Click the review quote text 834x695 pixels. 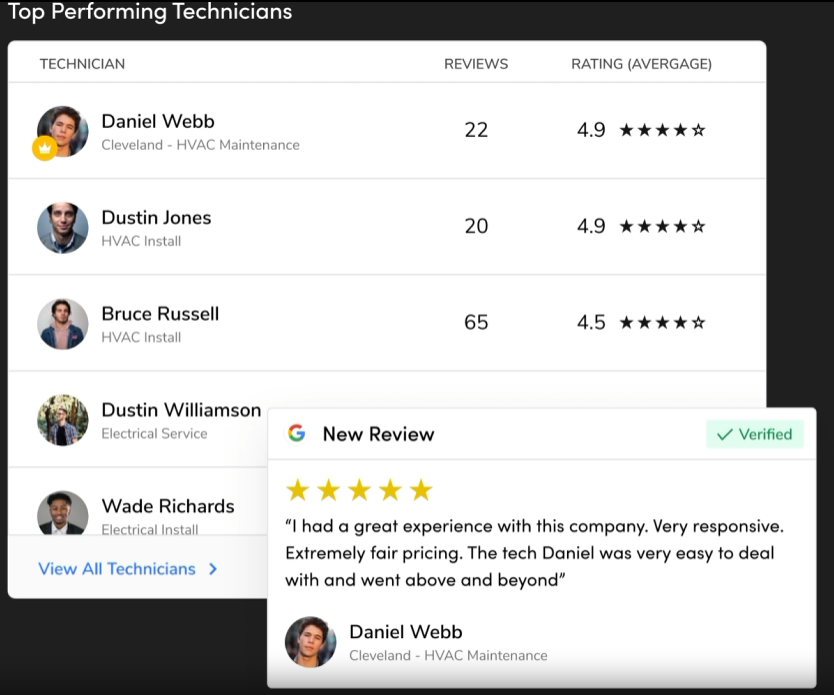coord(535,553)
